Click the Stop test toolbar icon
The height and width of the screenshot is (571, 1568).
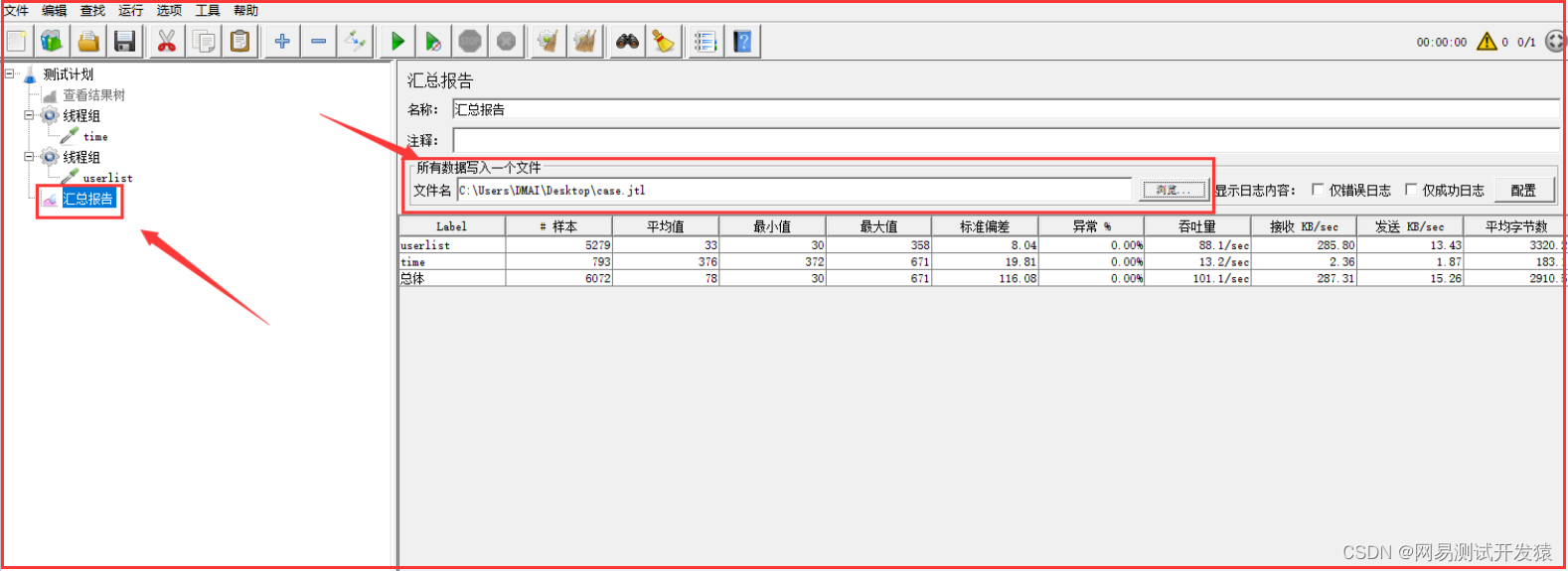[470, 42]
